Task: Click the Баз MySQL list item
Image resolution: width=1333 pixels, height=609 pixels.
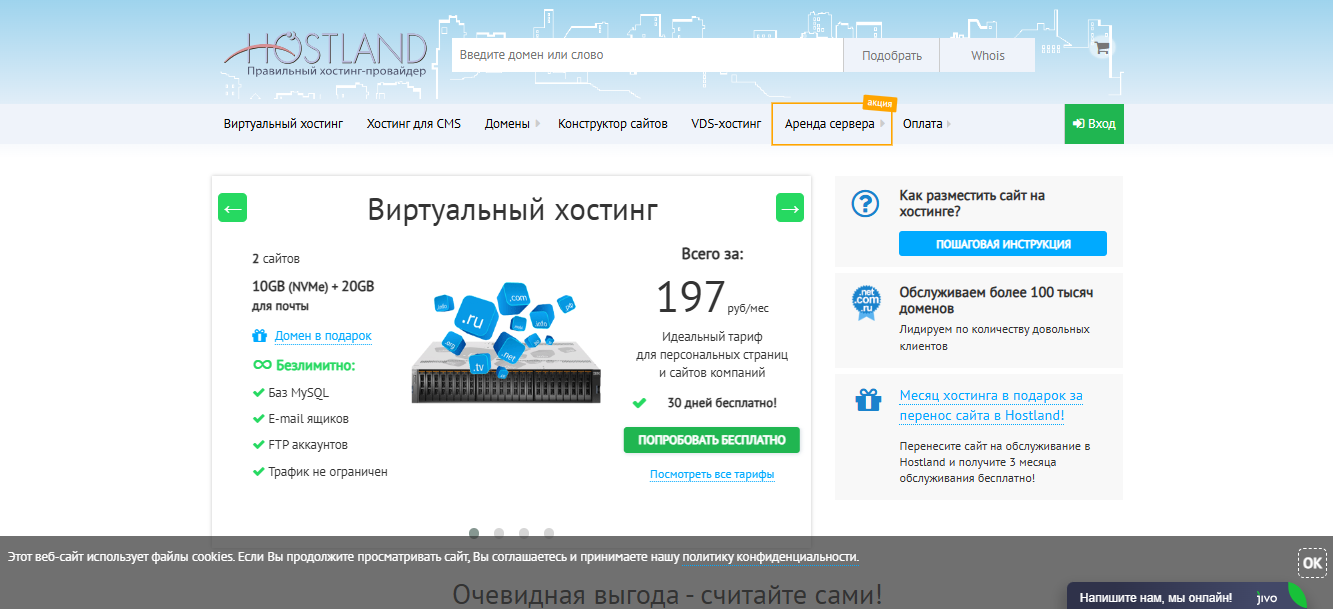Action: pos(298,393)
